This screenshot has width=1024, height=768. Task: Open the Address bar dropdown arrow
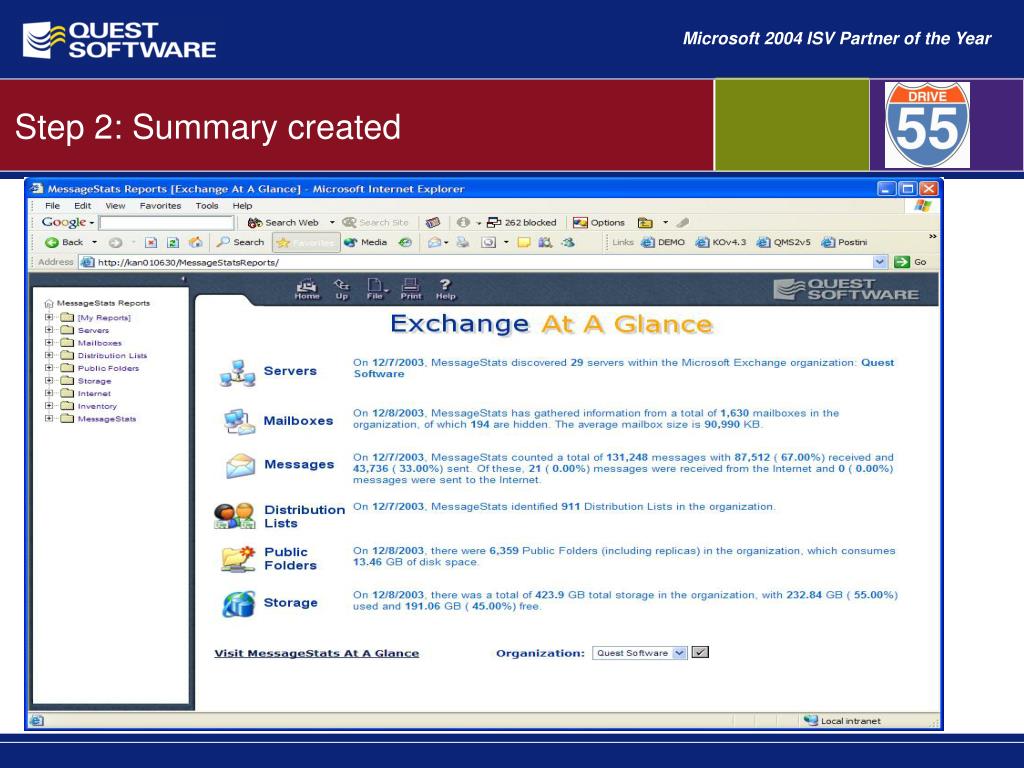(x=880, y=263)
